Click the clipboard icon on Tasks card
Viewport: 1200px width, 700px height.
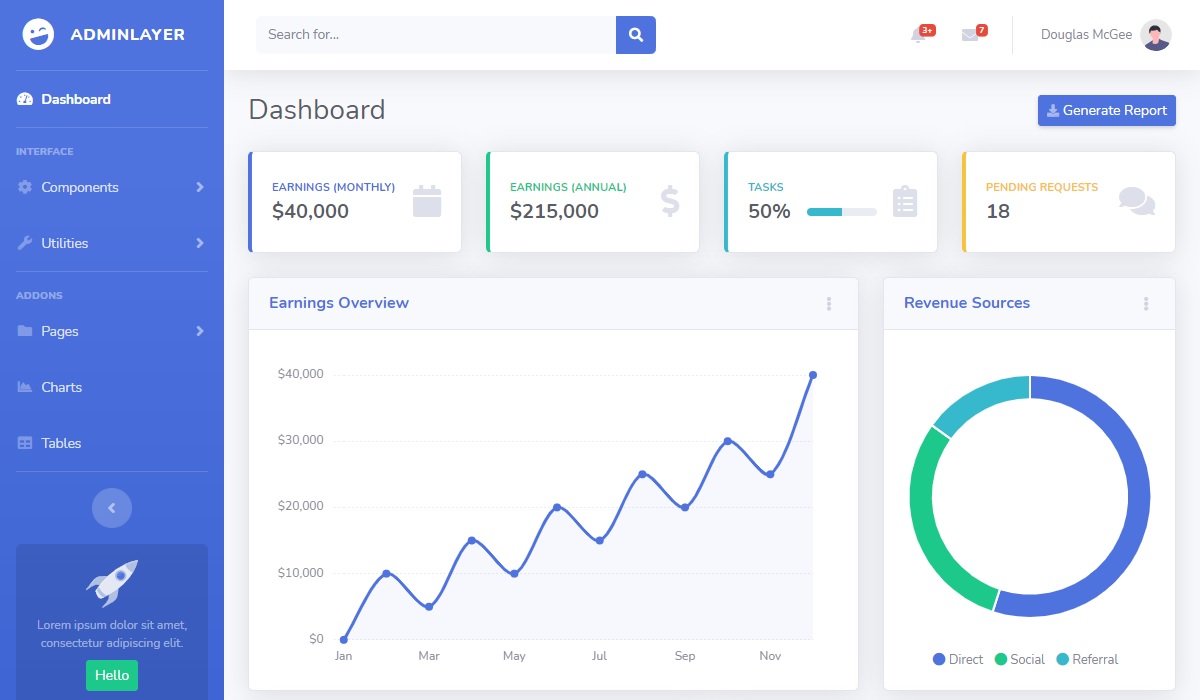pos(905,201)
